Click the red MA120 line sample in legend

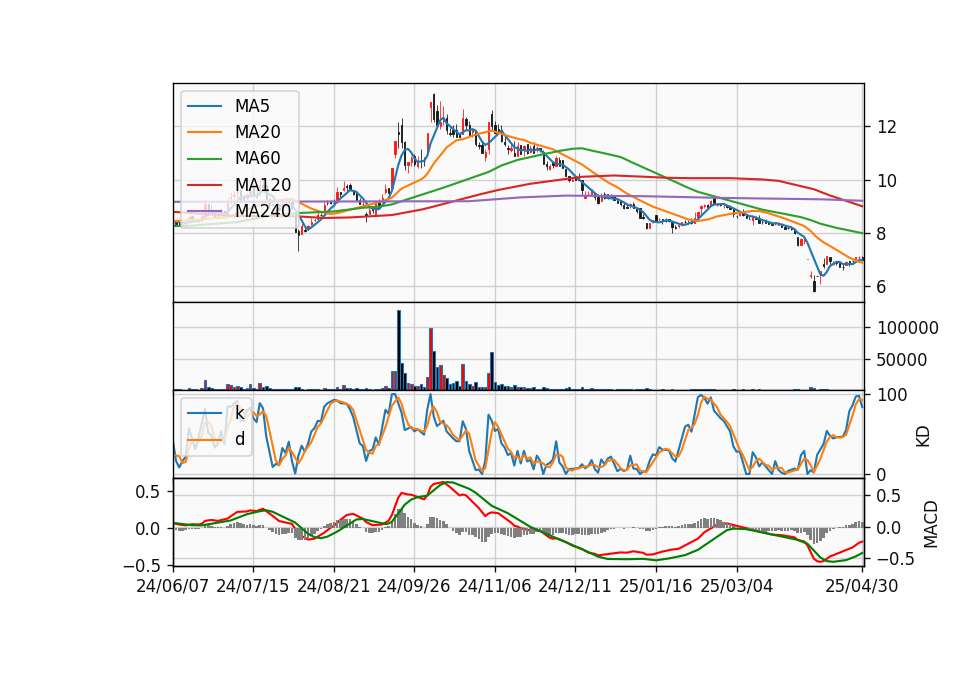pyautogui.click(x=204, y=186)
